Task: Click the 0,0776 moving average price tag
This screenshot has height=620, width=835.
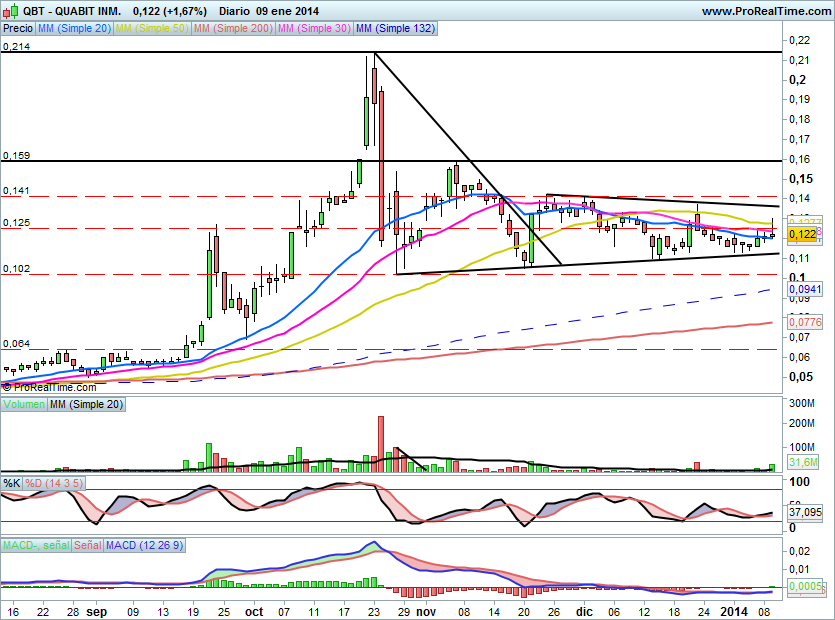Action: (805, 322)
